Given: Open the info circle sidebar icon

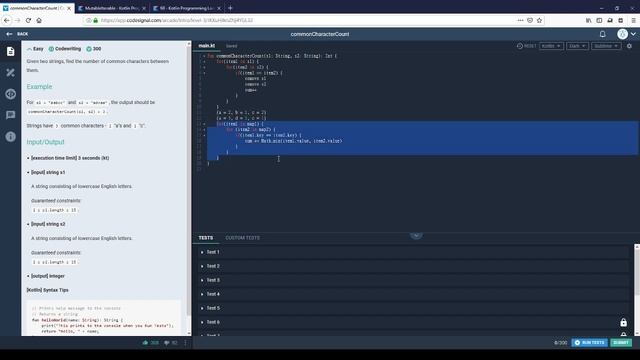Looking at the screenshot, I should 11,136.
